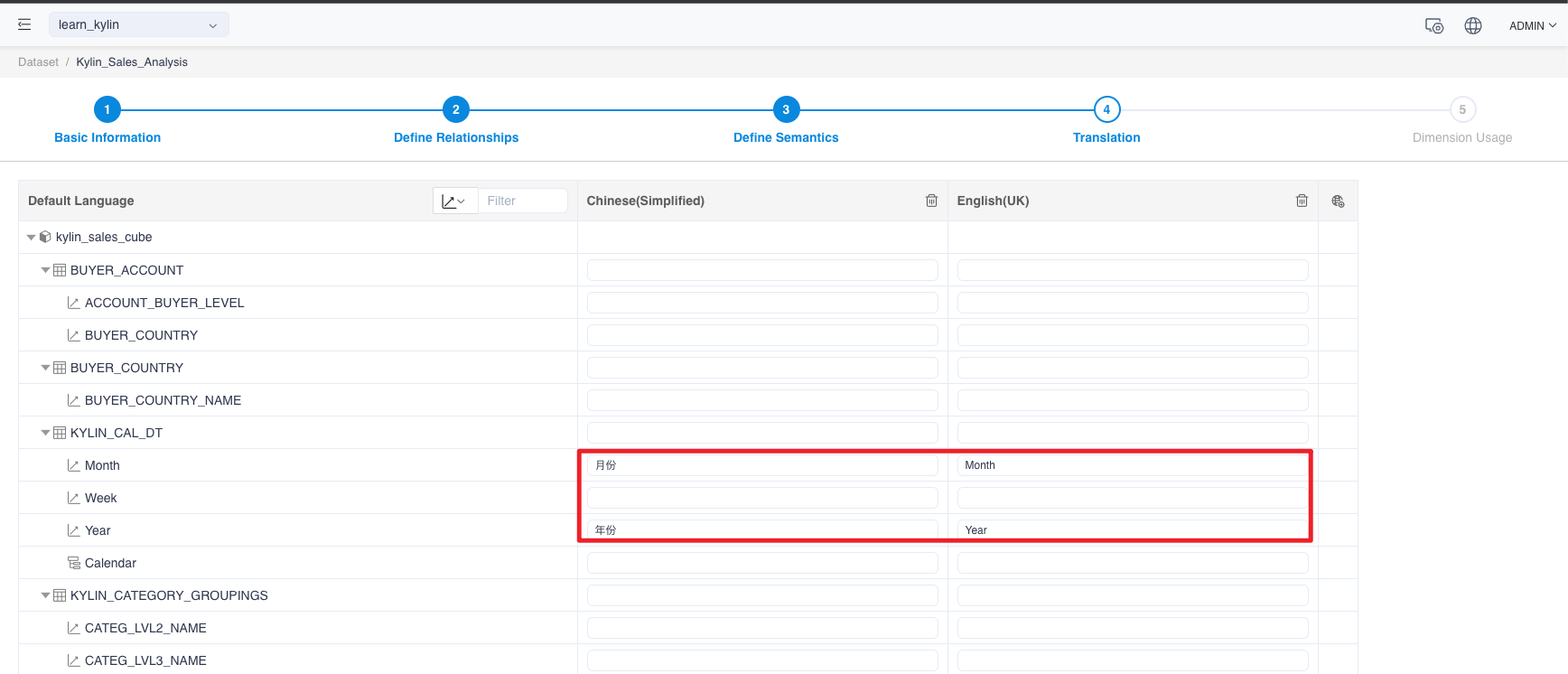This screenshot has height=674, width=1568.
Task: Open the ADMIN user menu
Action: click(x=1532, y=26)
